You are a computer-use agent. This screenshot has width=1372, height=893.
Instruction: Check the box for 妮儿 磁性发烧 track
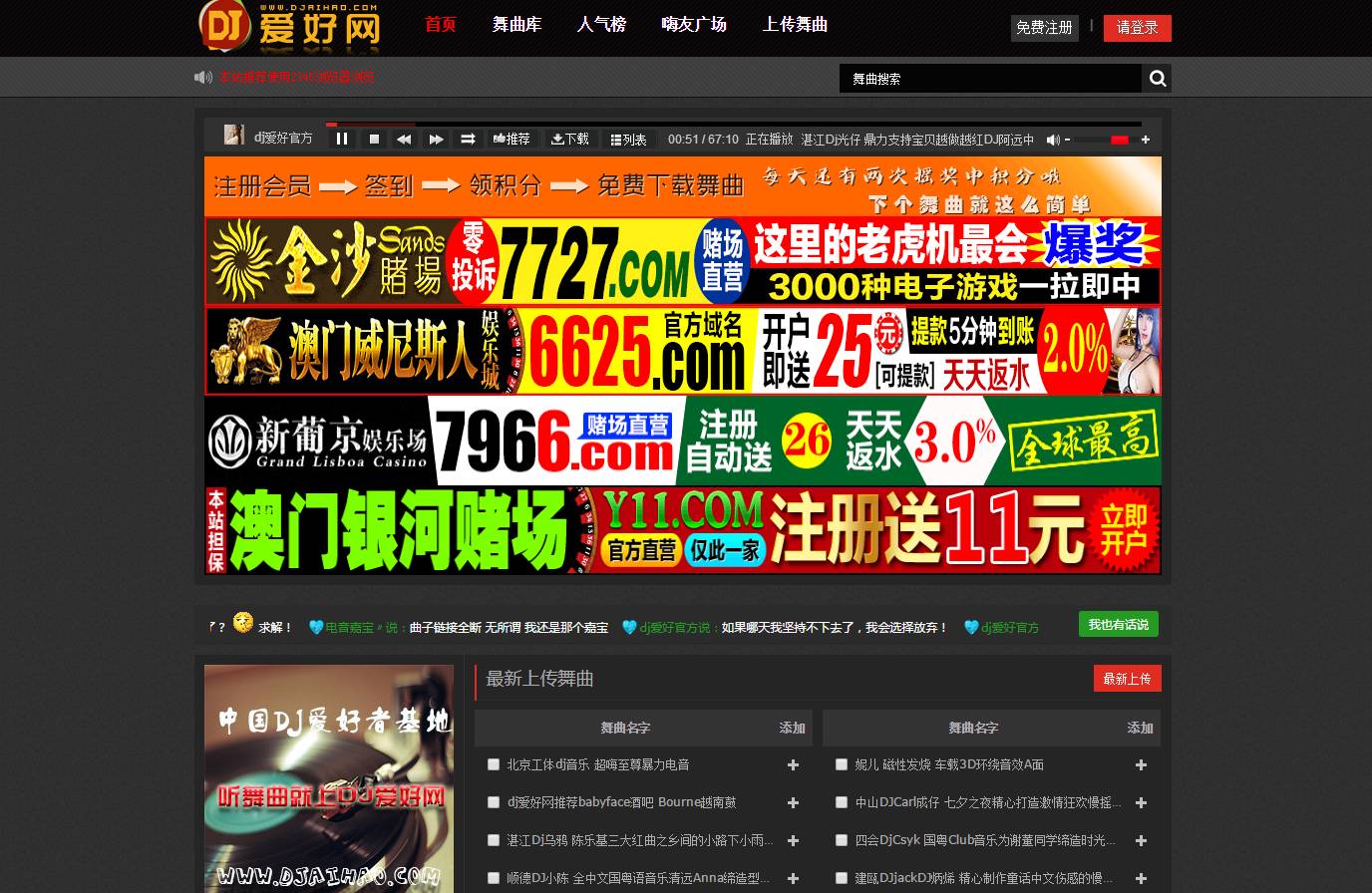tap(842, 764)
